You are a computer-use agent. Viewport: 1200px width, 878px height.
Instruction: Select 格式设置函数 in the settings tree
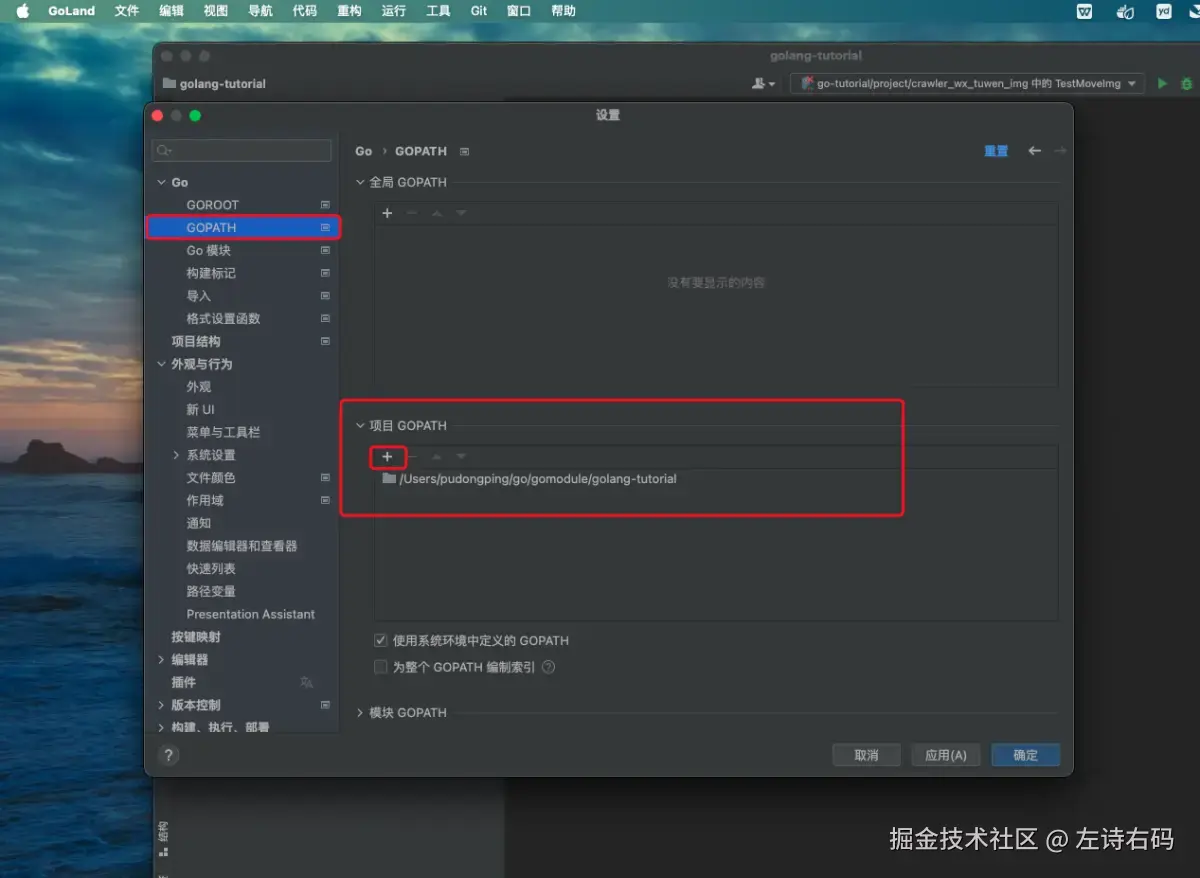click(x=223, y=319)
